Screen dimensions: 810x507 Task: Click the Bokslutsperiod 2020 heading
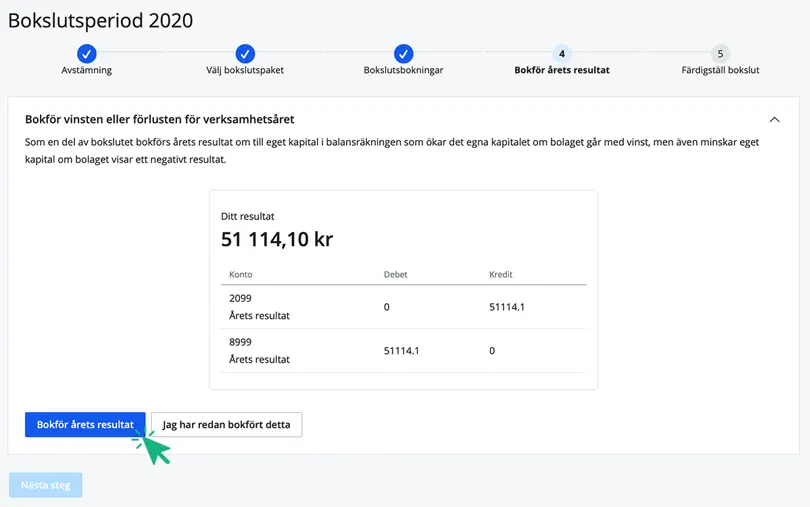coord(100,21)
